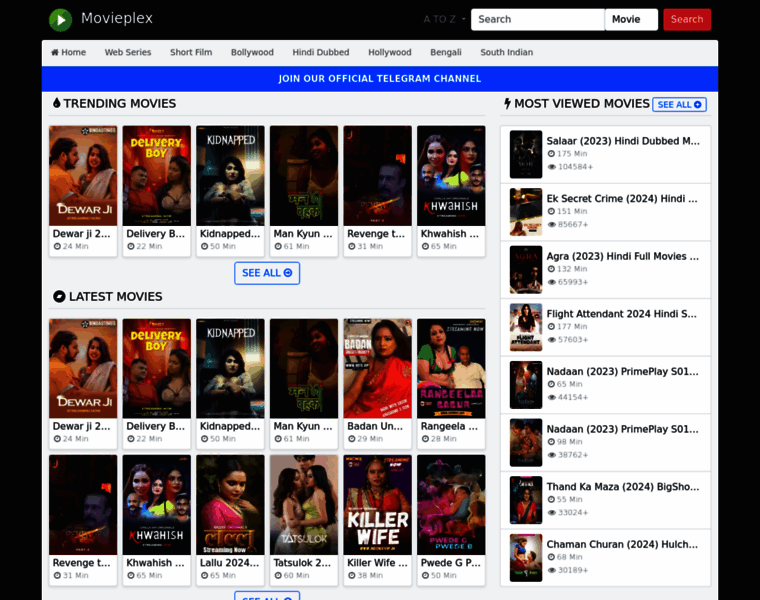Open the Bengali category
Screen dimensions: 760x600
point(446,52)
